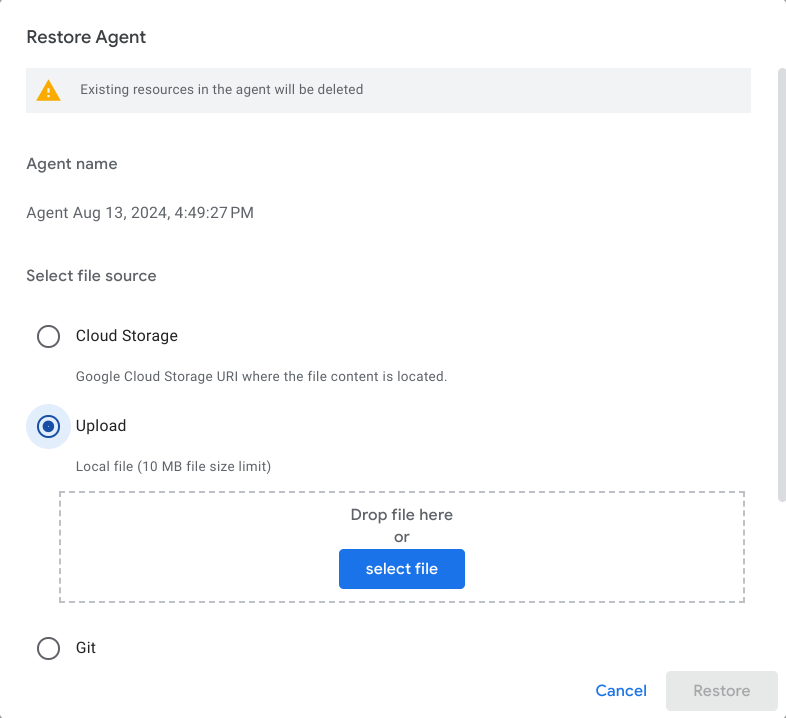Click the Cloud Storage option label
The image size is (786, 718).
tap(127, 336)
